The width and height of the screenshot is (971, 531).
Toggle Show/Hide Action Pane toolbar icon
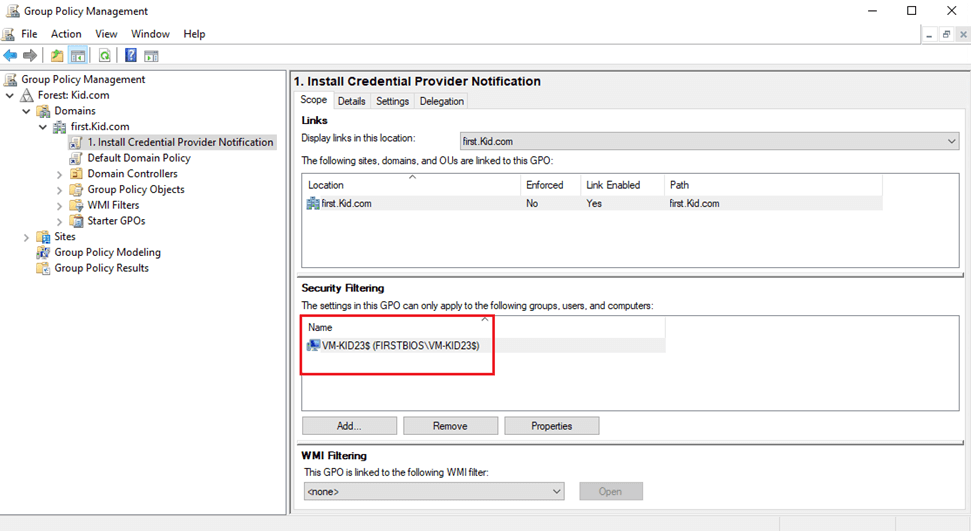(x=151, y=56)
